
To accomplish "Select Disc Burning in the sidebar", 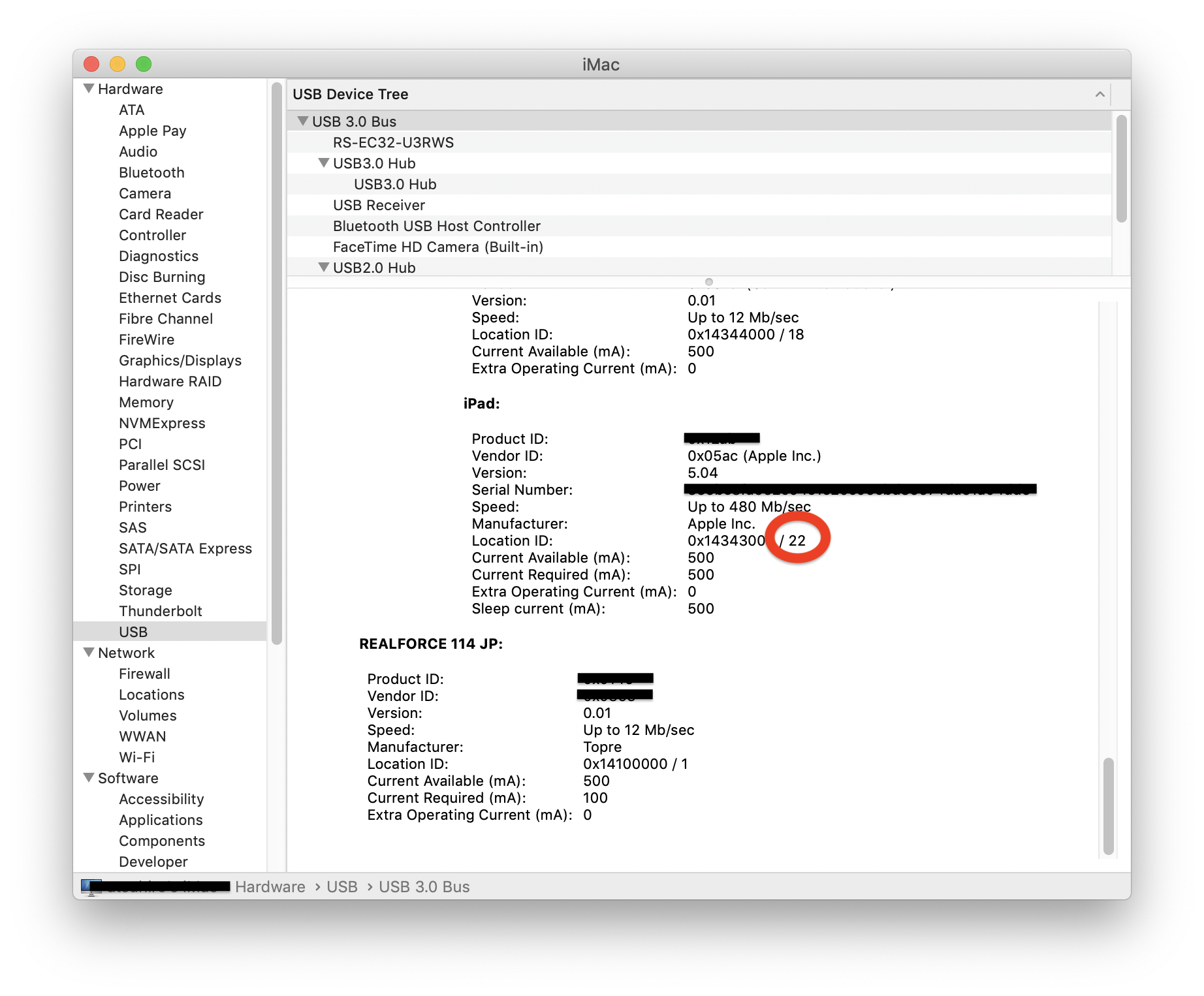I will coord(162,277).
